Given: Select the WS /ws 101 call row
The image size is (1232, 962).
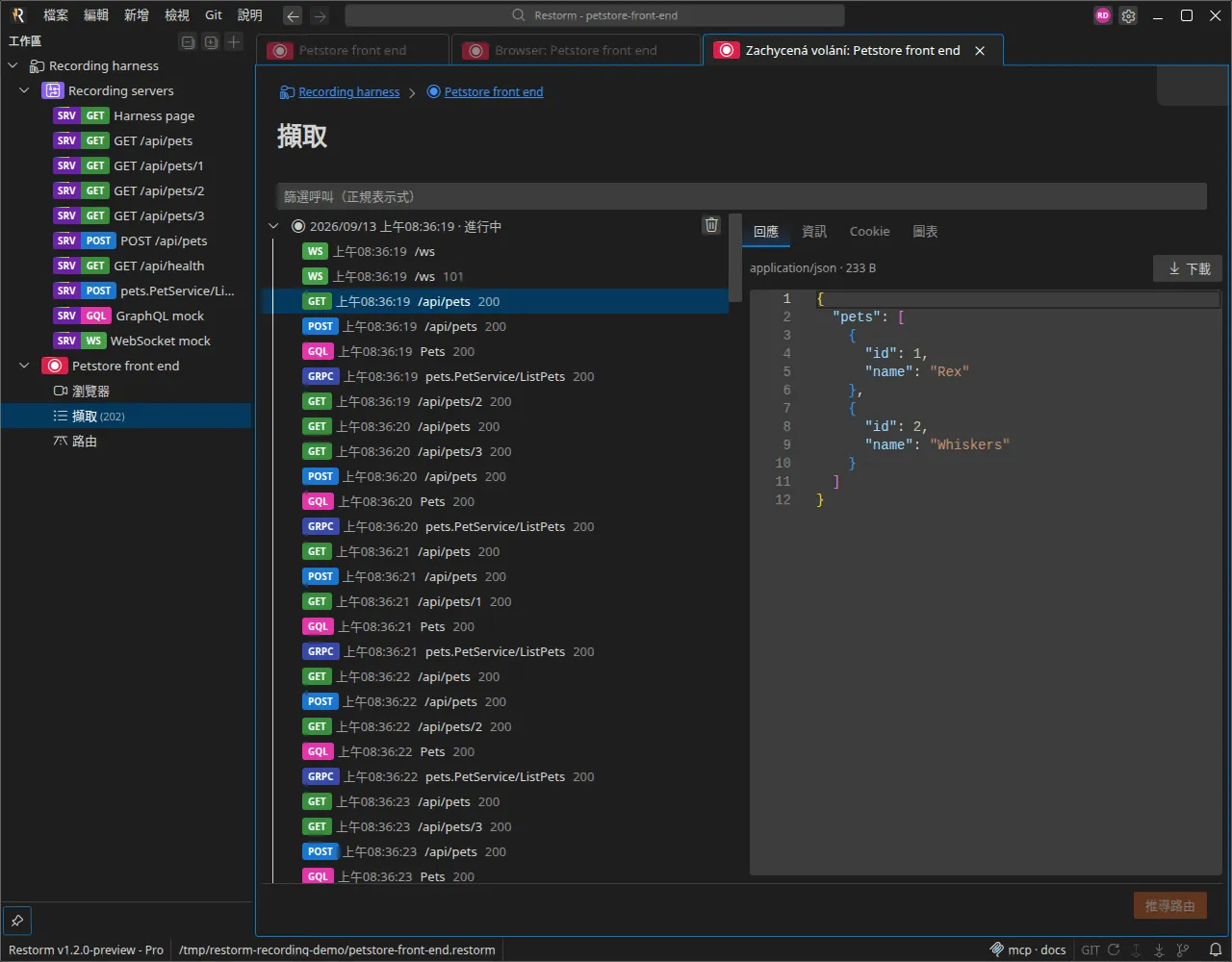Looking at the screenshot, I should point(496,277).
